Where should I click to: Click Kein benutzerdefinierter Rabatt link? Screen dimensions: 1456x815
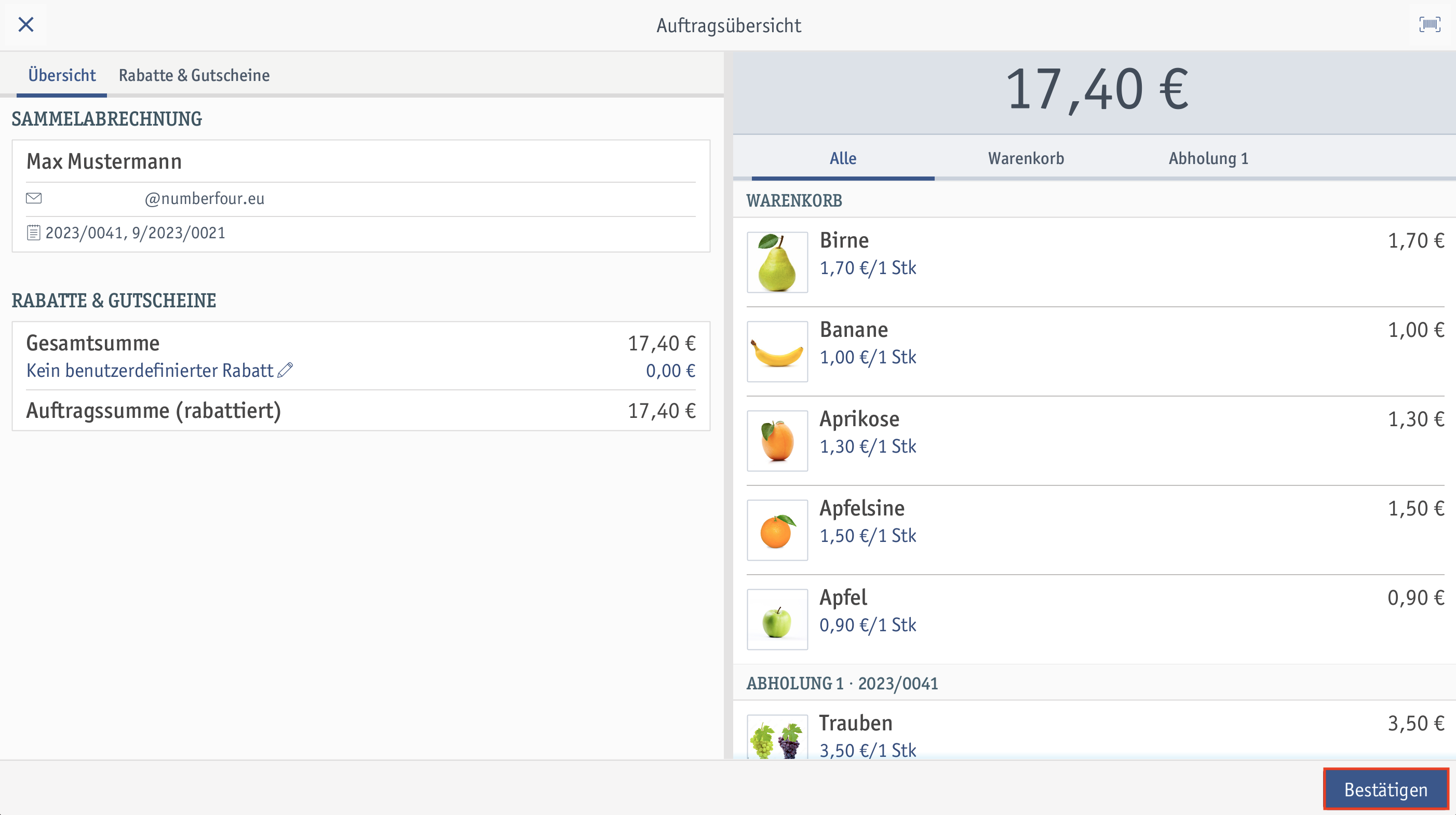(150, 370)
